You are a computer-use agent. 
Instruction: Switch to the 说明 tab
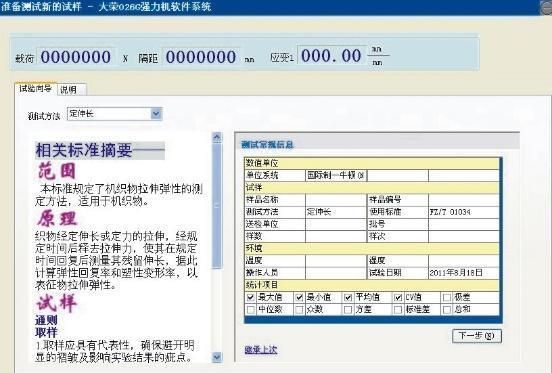click(70, 89)
